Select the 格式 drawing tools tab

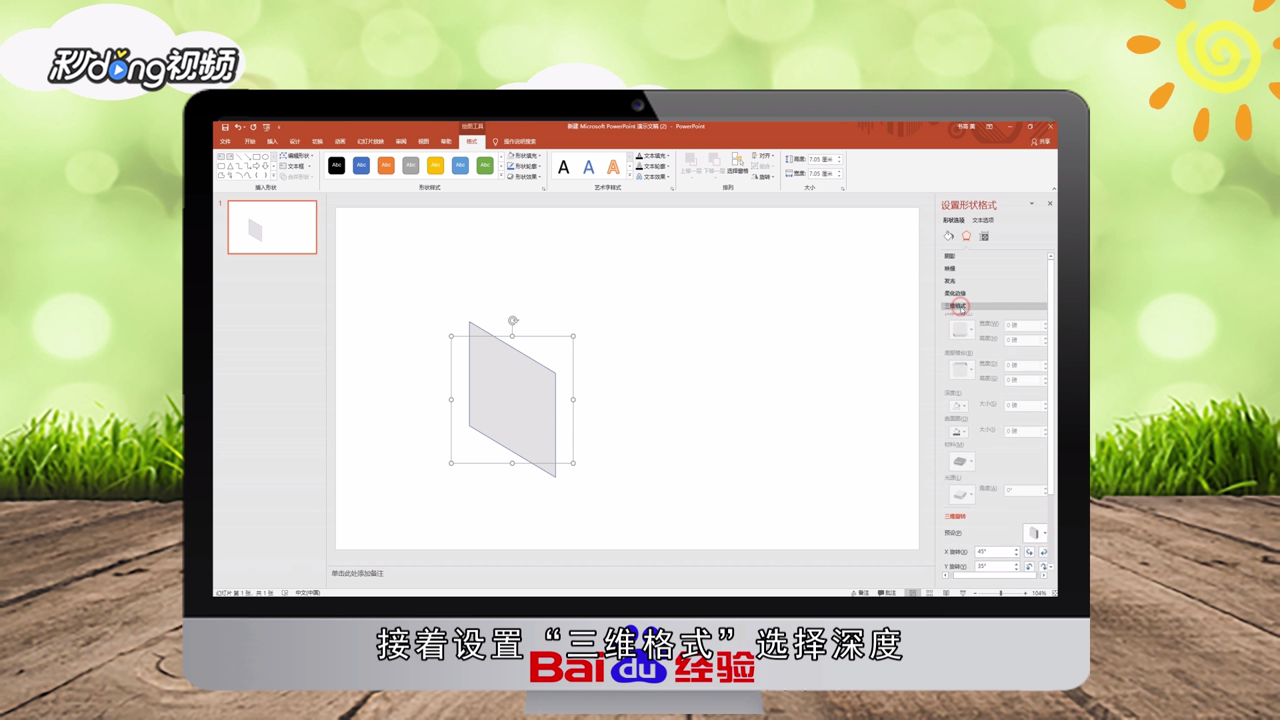tap(472, 142)
